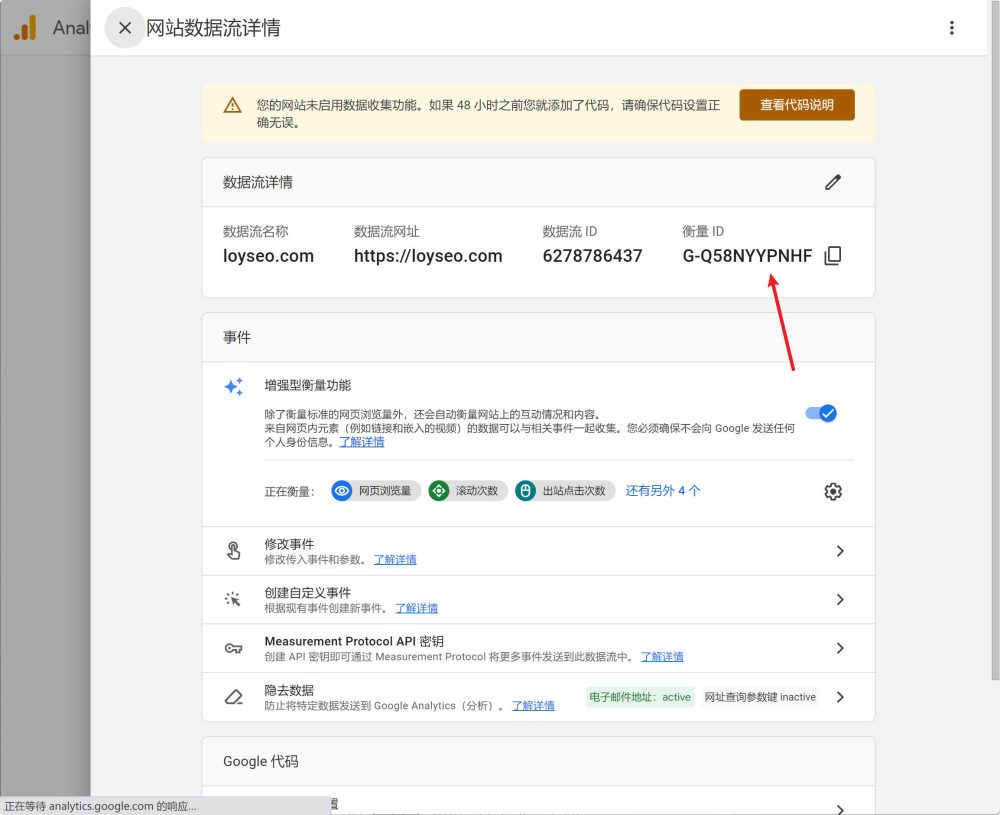Click 电子邮件地址: active badge
Screen dimensions: 1000x815
click(640, 697)
